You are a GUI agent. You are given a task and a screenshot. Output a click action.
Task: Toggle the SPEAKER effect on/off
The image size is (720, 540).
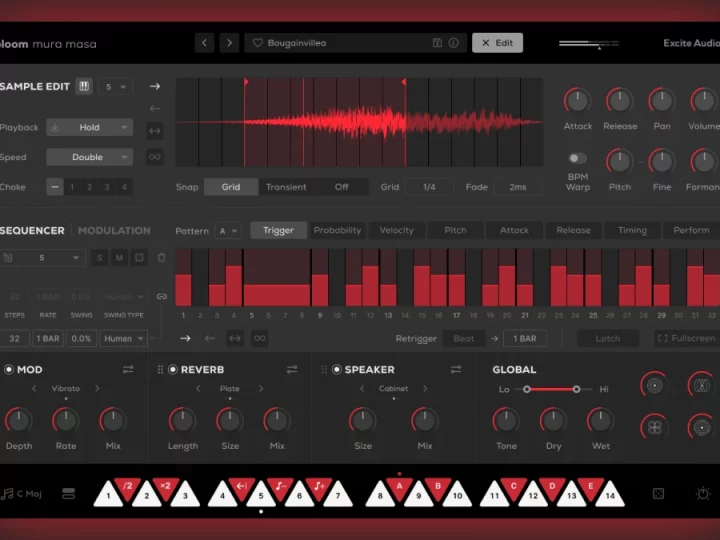point(337,369)
